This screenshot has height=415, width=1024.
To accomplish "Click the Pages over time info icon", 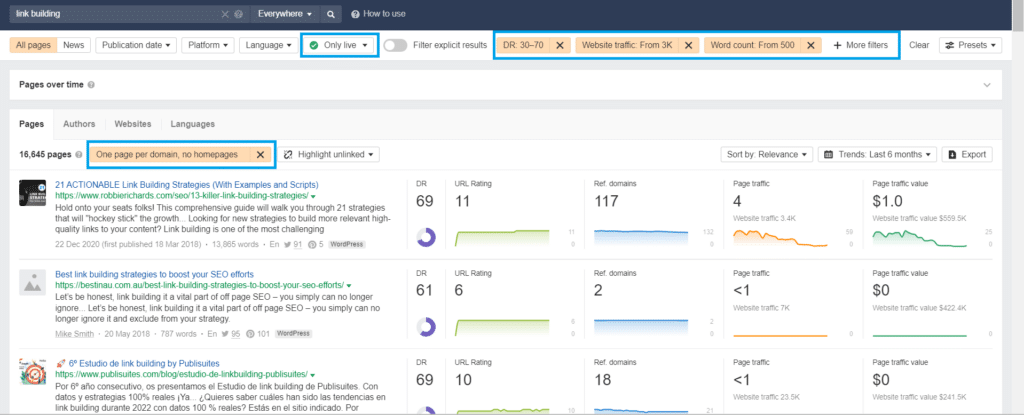I will pos(91,85).
